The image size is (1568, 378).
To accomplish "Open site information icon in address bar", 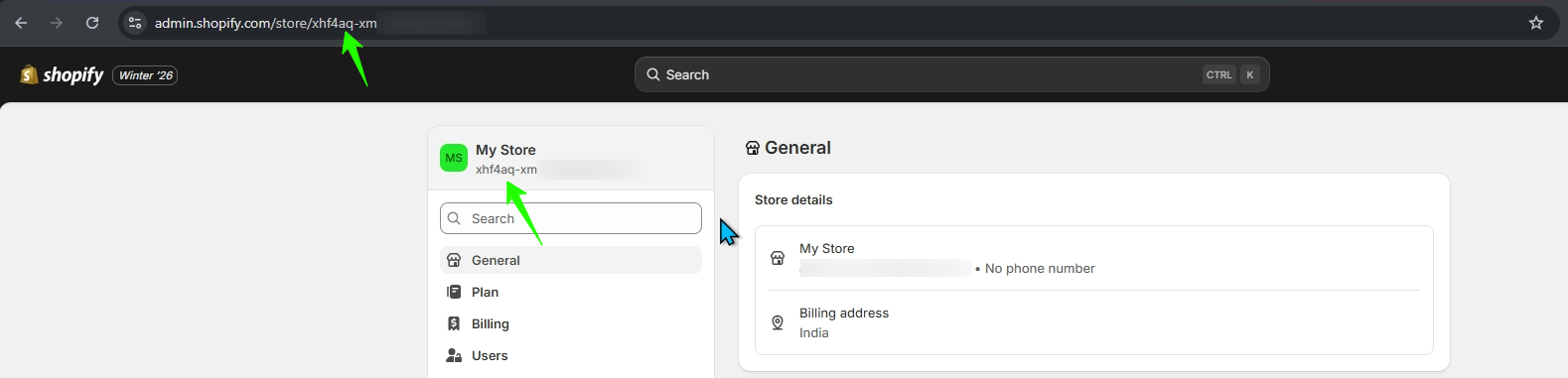I will (136, 23).
